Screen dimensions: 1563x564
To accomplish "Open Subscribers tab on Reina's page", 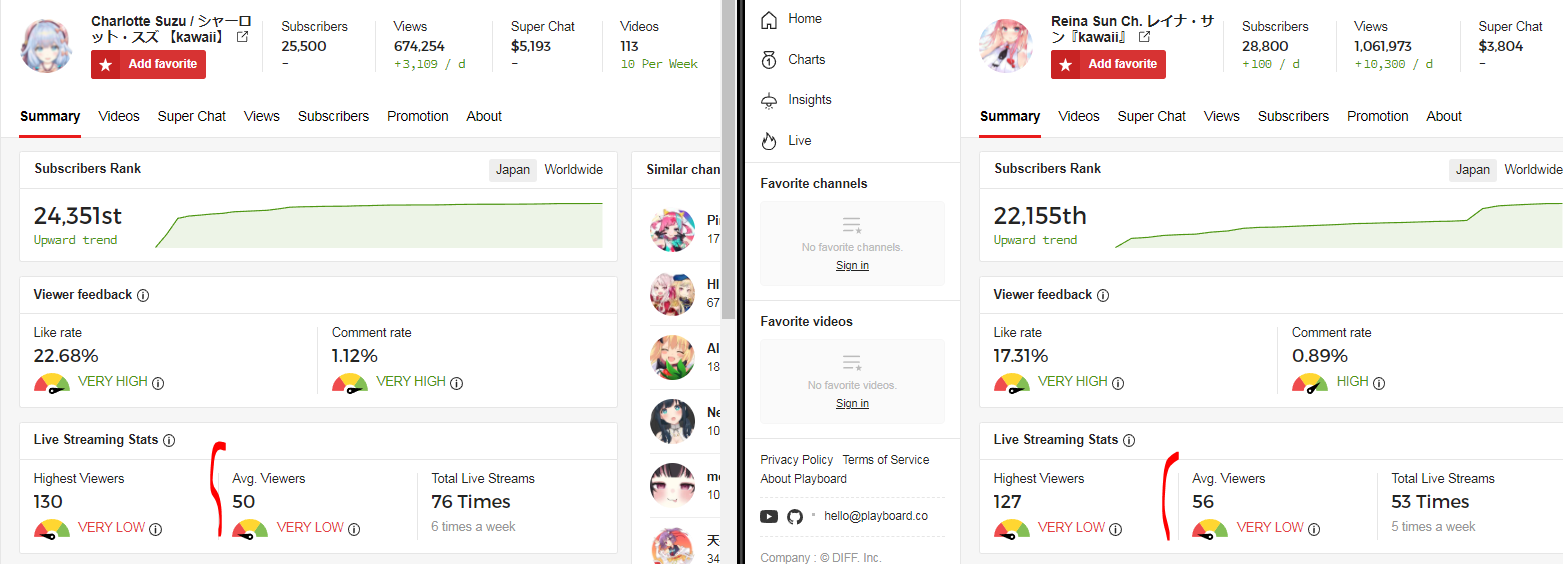I will tap(1293, 116).
